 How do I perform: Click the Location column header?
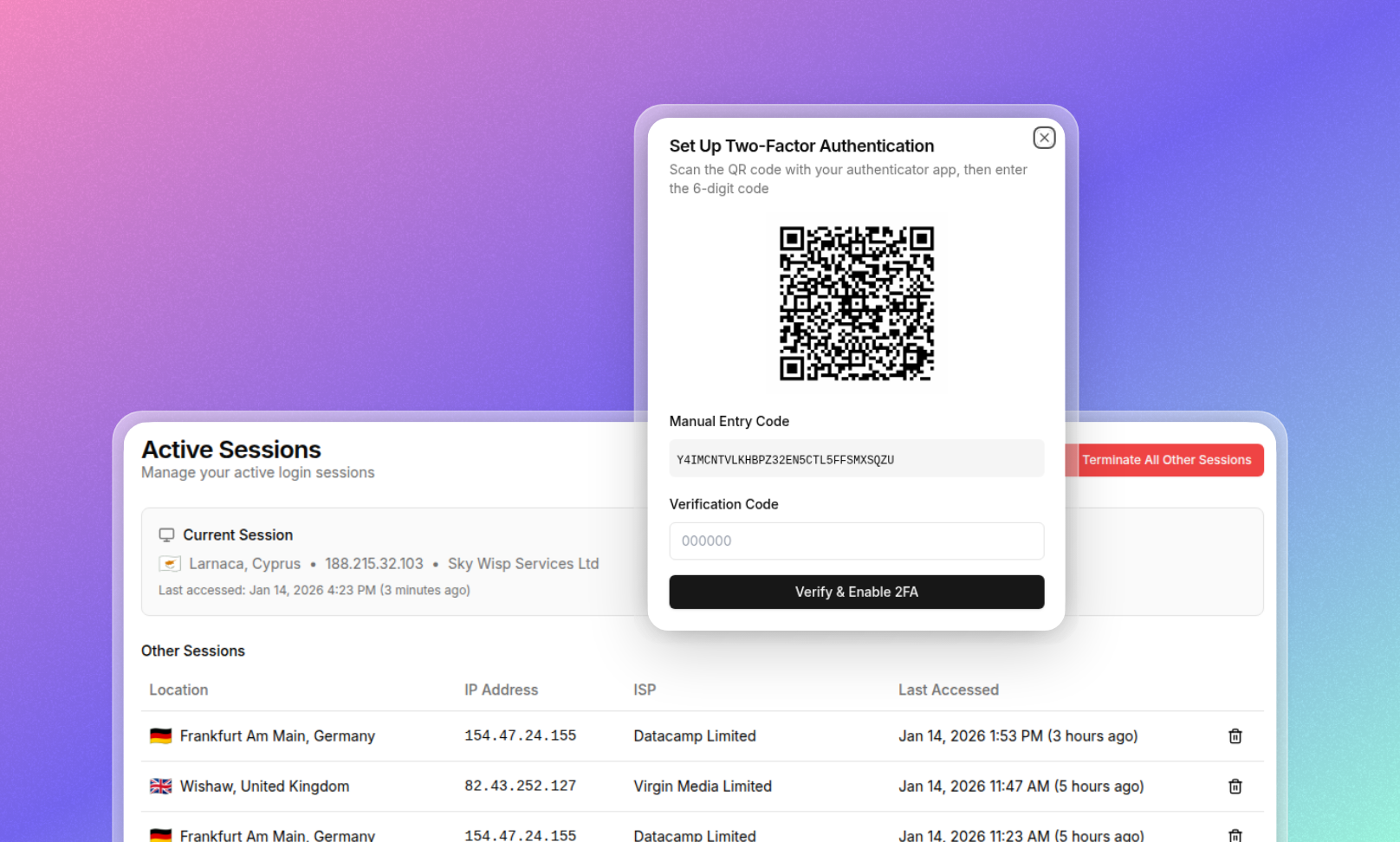click(x=178, y=690)
